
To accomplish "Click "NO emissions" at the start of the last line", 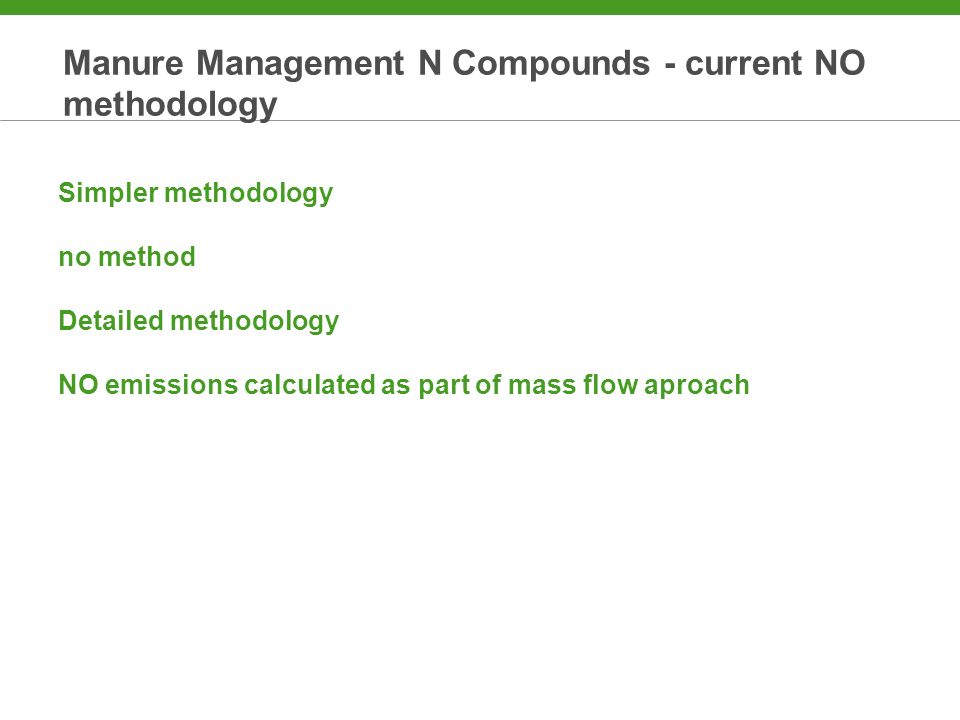I will [148, 385].
